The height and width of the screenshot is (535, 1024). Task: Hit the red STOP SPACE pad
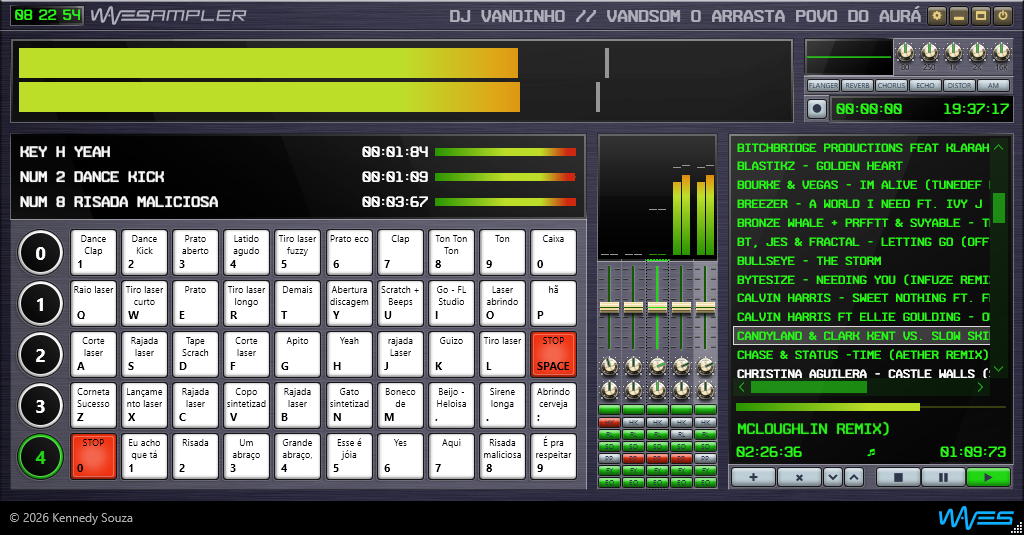[x=553, y=355]
